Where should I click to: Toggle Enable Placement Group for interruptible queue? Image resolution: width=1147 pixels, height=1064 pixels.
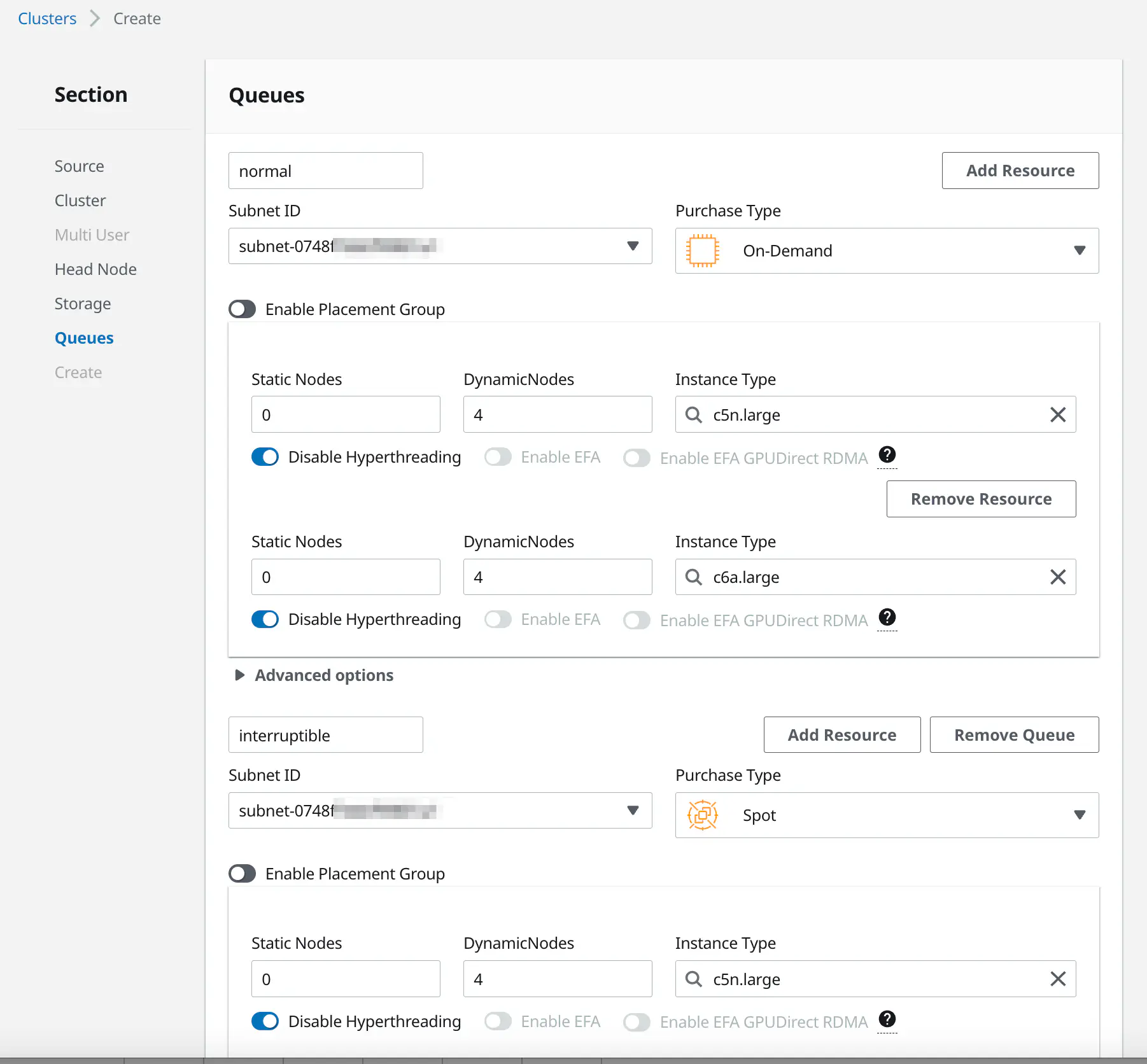tap(243, 874)
